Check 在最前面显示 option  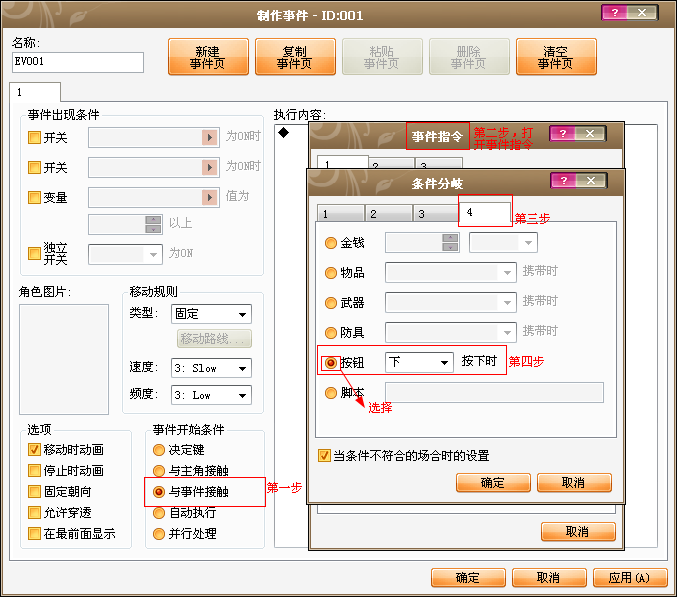click(x=34, y=534)
